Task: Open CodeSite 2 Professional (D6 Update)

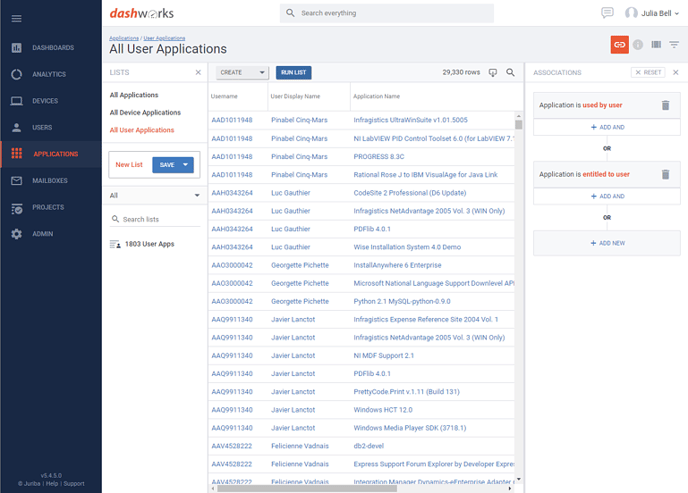Action: [x=410, y=193]
